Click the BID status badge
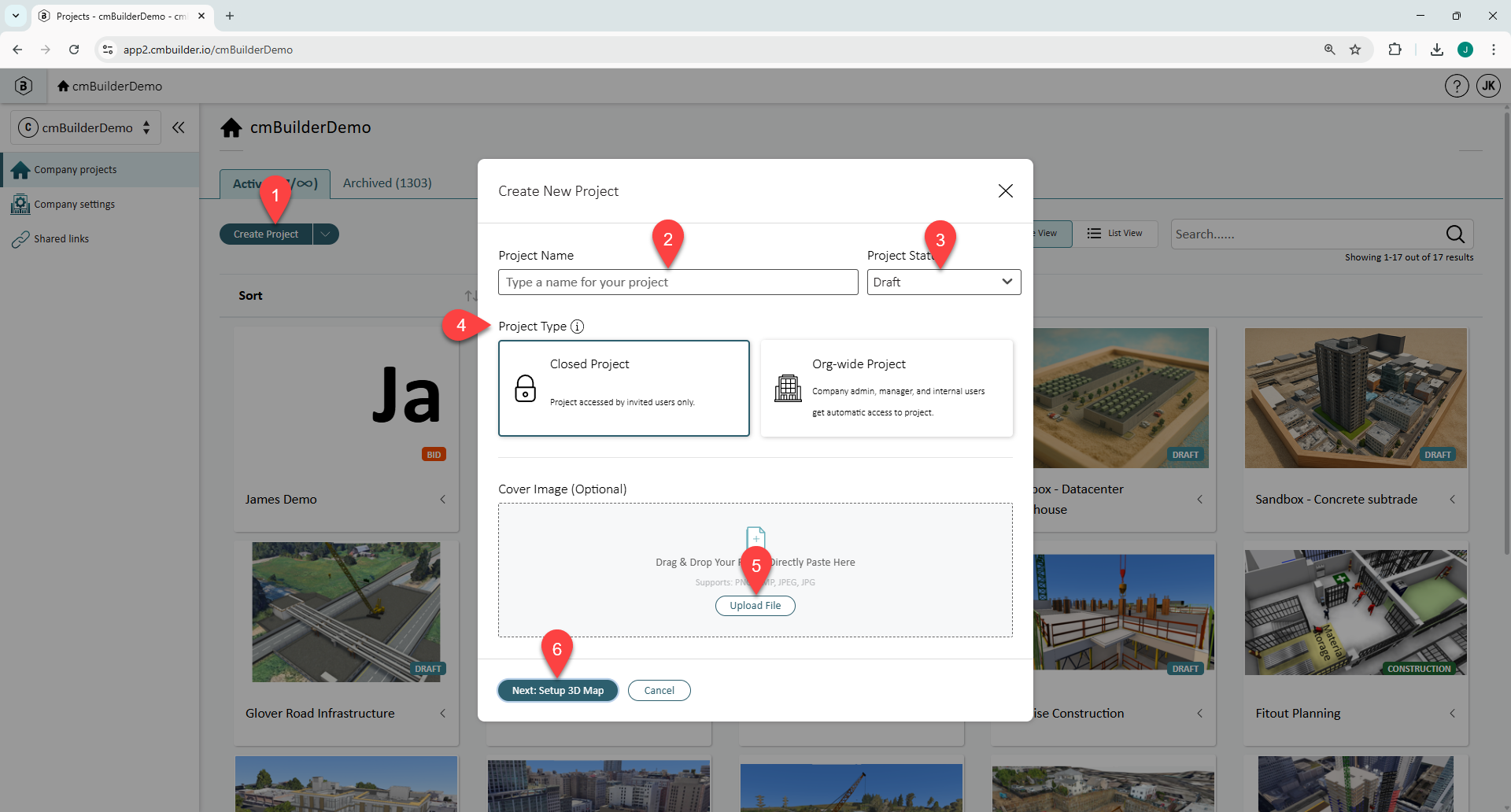This screenshot has height=812, width=1511. point(434,455)
